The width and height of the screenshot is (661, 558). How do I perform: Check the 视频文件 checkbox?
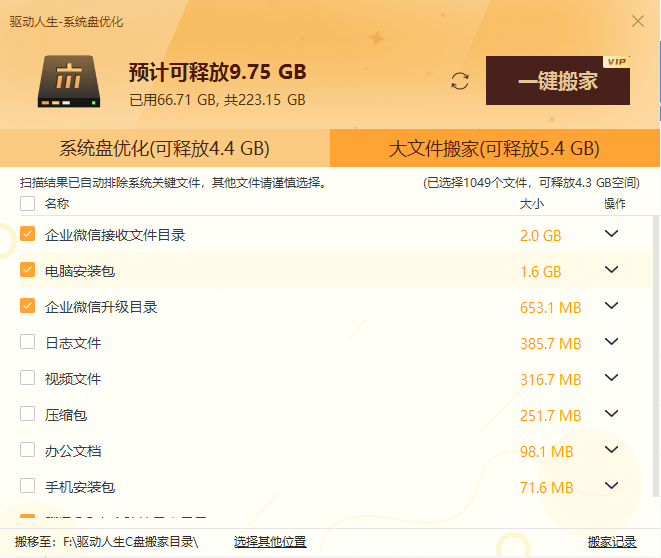(27, 378)
